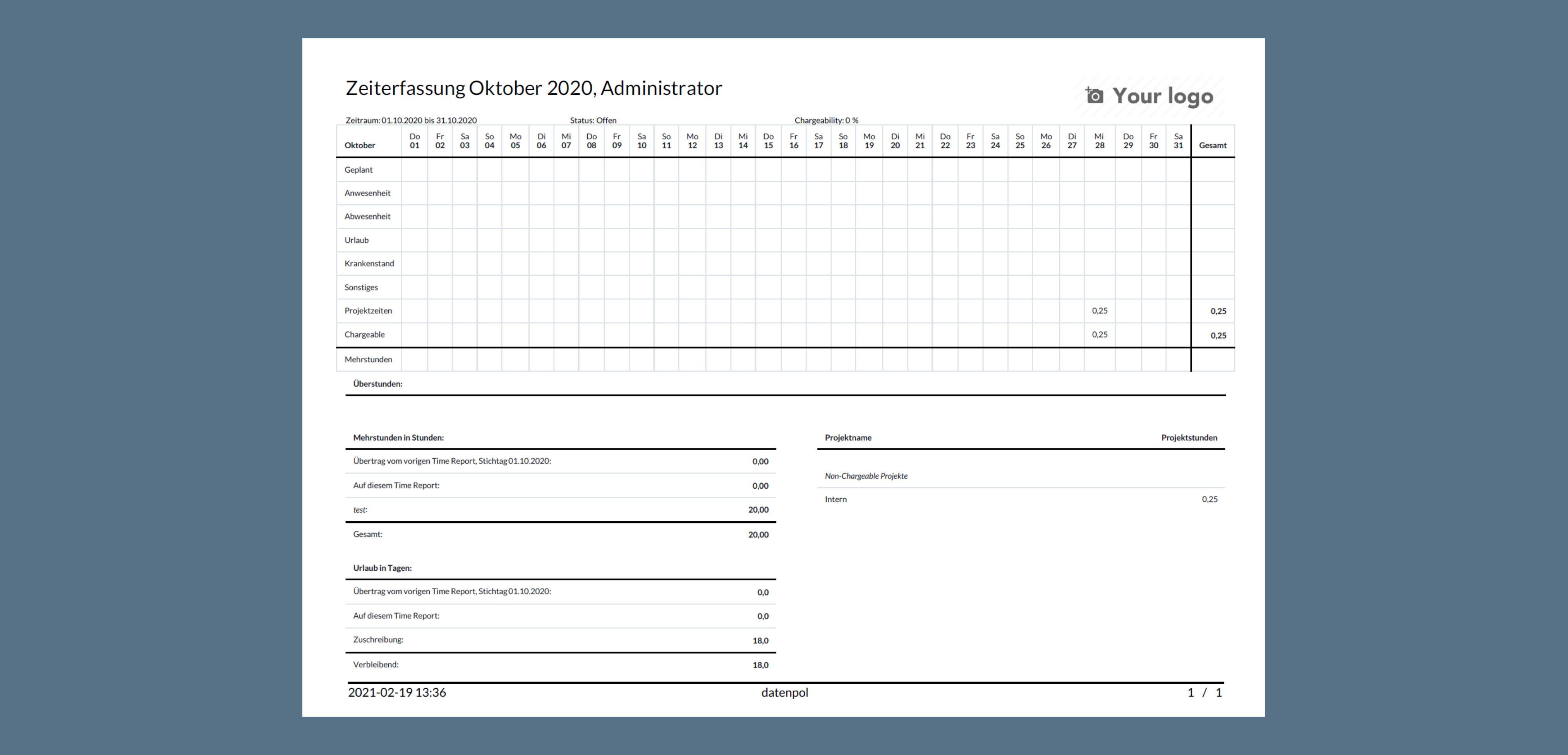Click the Mehrstunden 'Übertrag vom vorigen Time Report' row

click(x=561, y=461)
